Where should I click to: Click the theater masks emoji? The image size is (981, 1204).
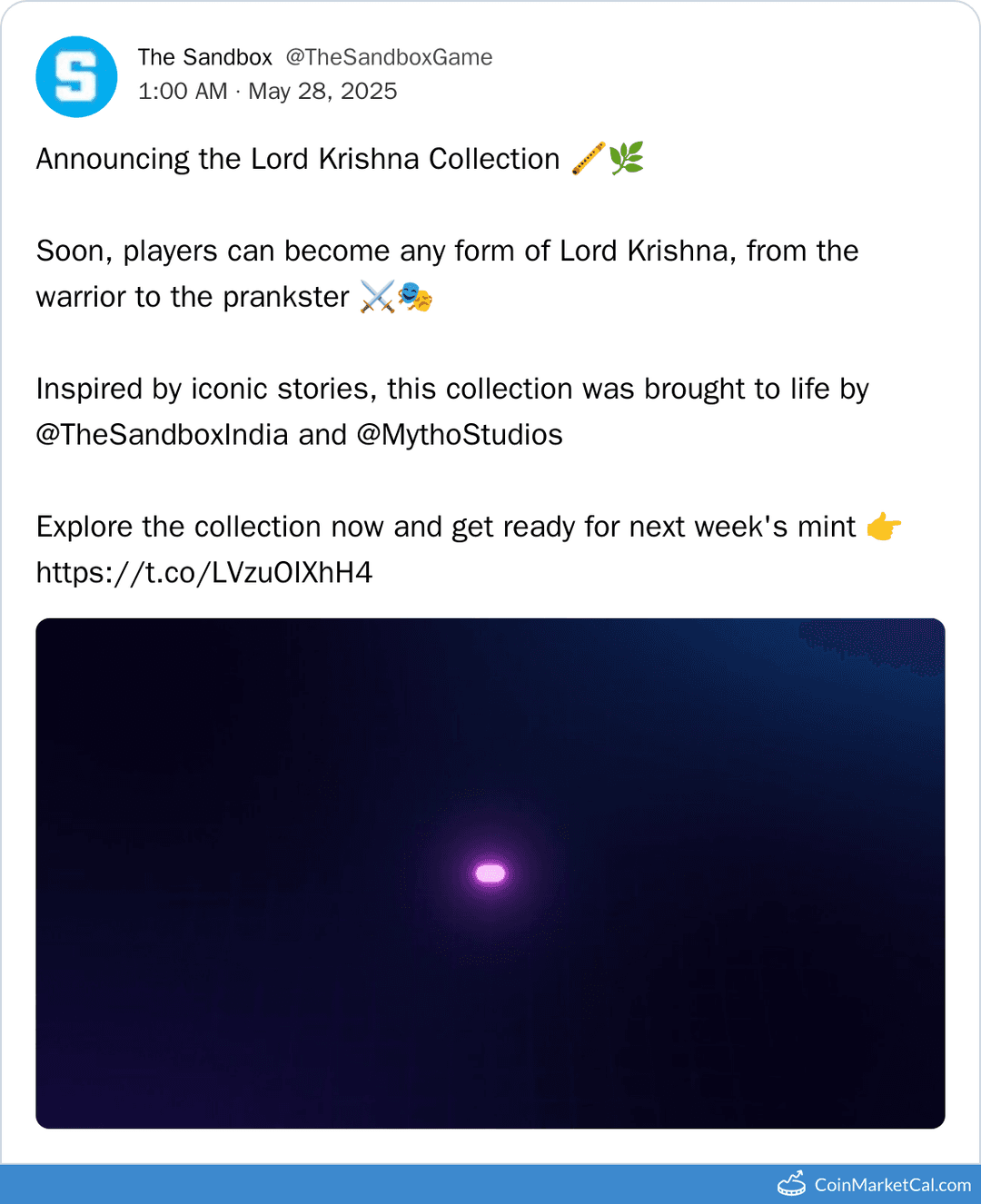[x=415, y=297]
